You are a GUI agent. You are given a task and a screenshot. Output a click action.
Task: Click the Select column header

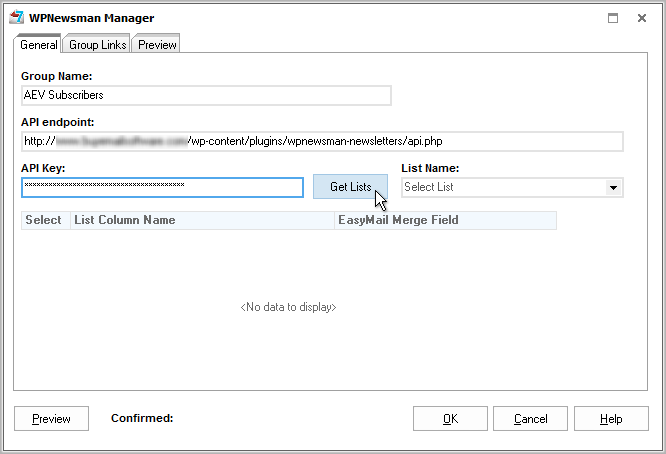click(x=46, y=220)
